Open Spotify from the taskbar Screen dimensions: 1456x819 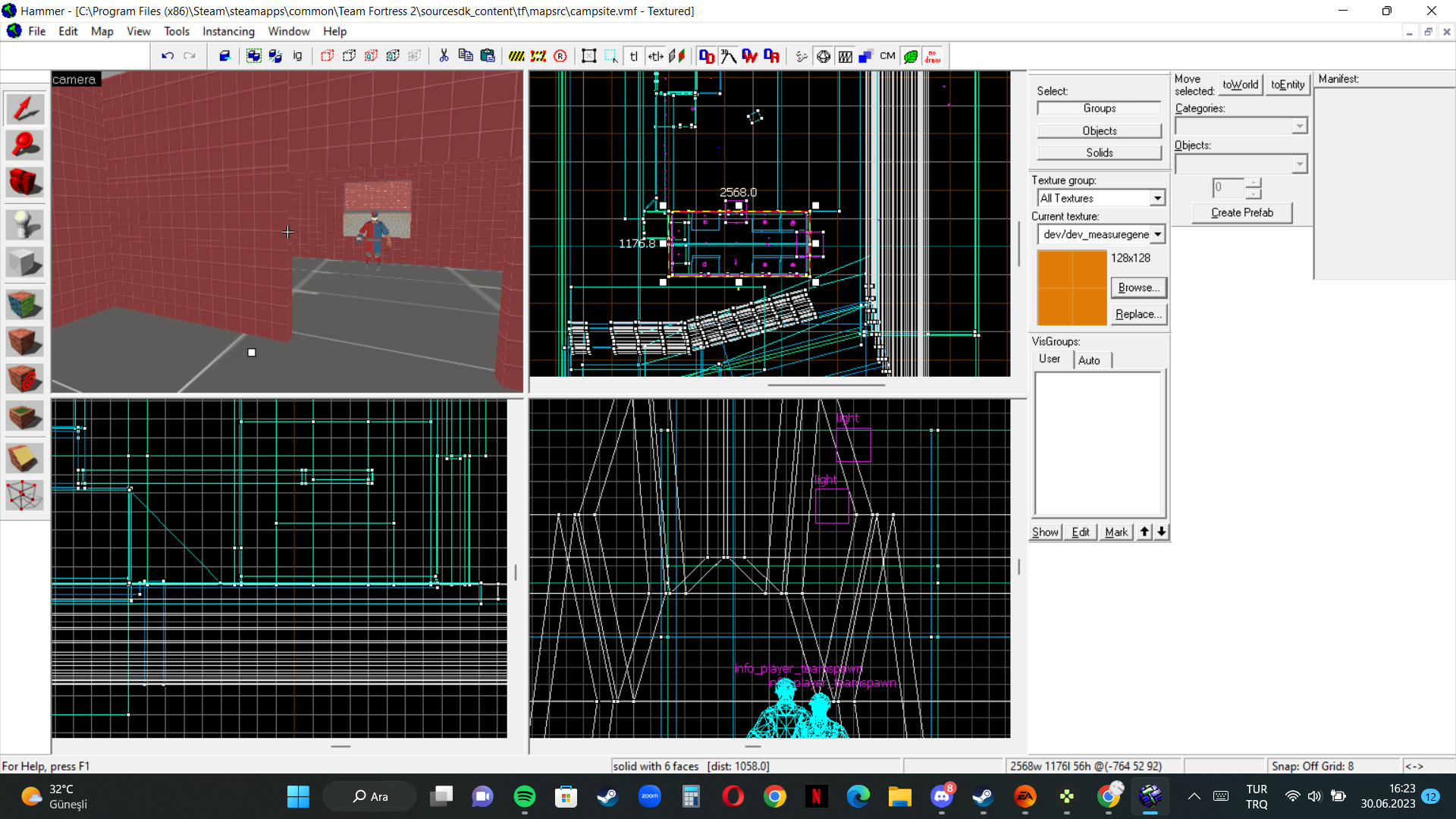pos(525,796)
